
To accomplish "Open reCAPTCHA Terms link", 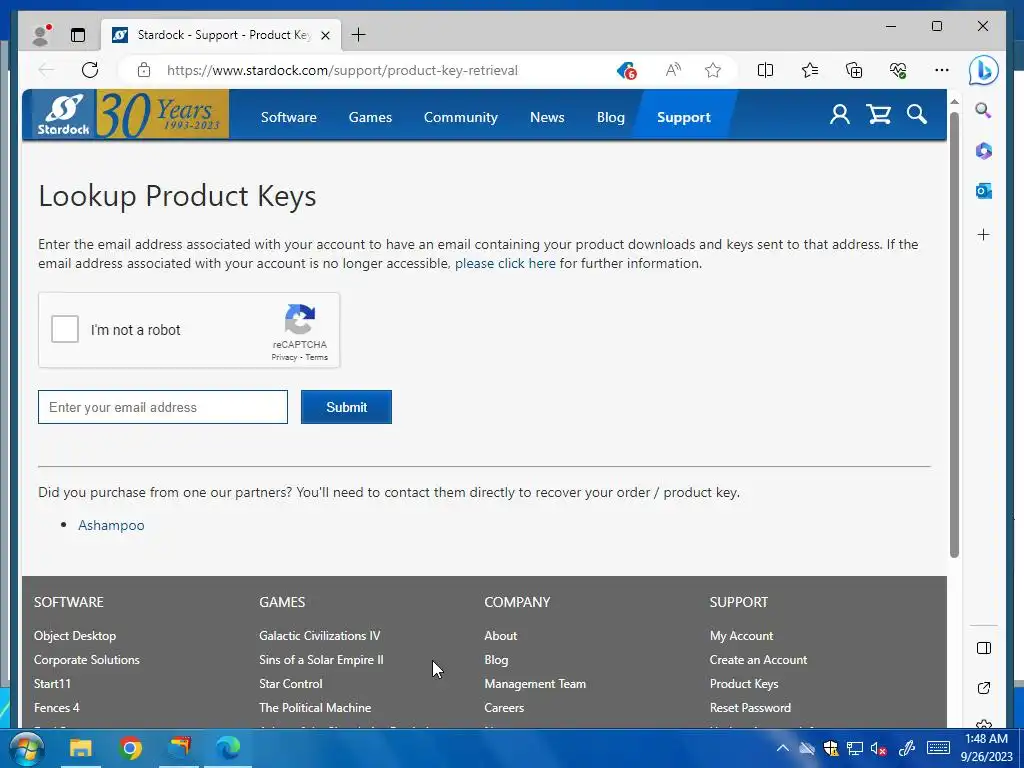I will (317, 357).
